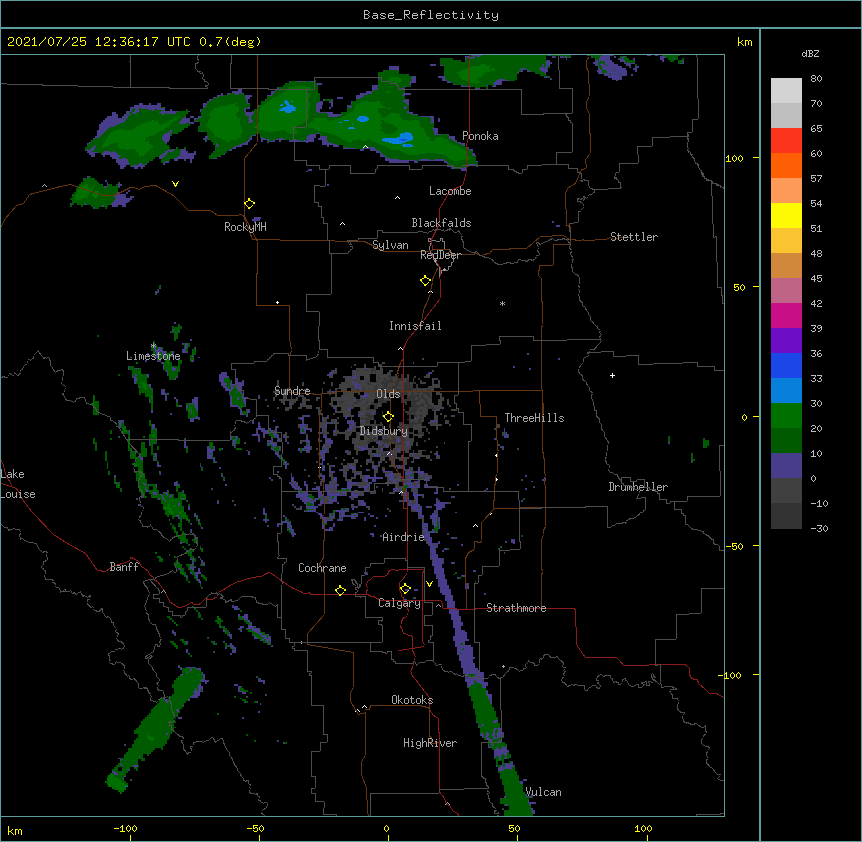Viewport: 862px width, 842px height.
Task: Click the yellow station marker near RockyMH
Action: point(249,204)
